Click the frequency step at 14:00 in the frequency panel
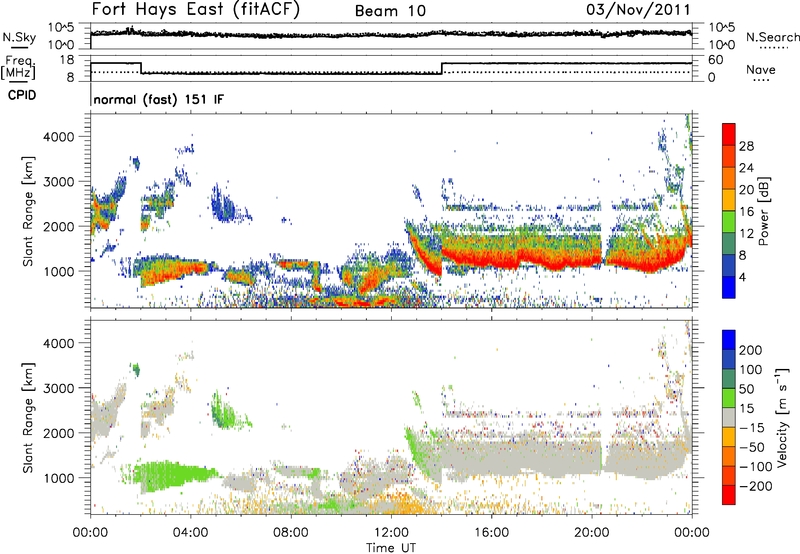The width and height of the screenshot is (800, 554). click(x=442, y=68)
